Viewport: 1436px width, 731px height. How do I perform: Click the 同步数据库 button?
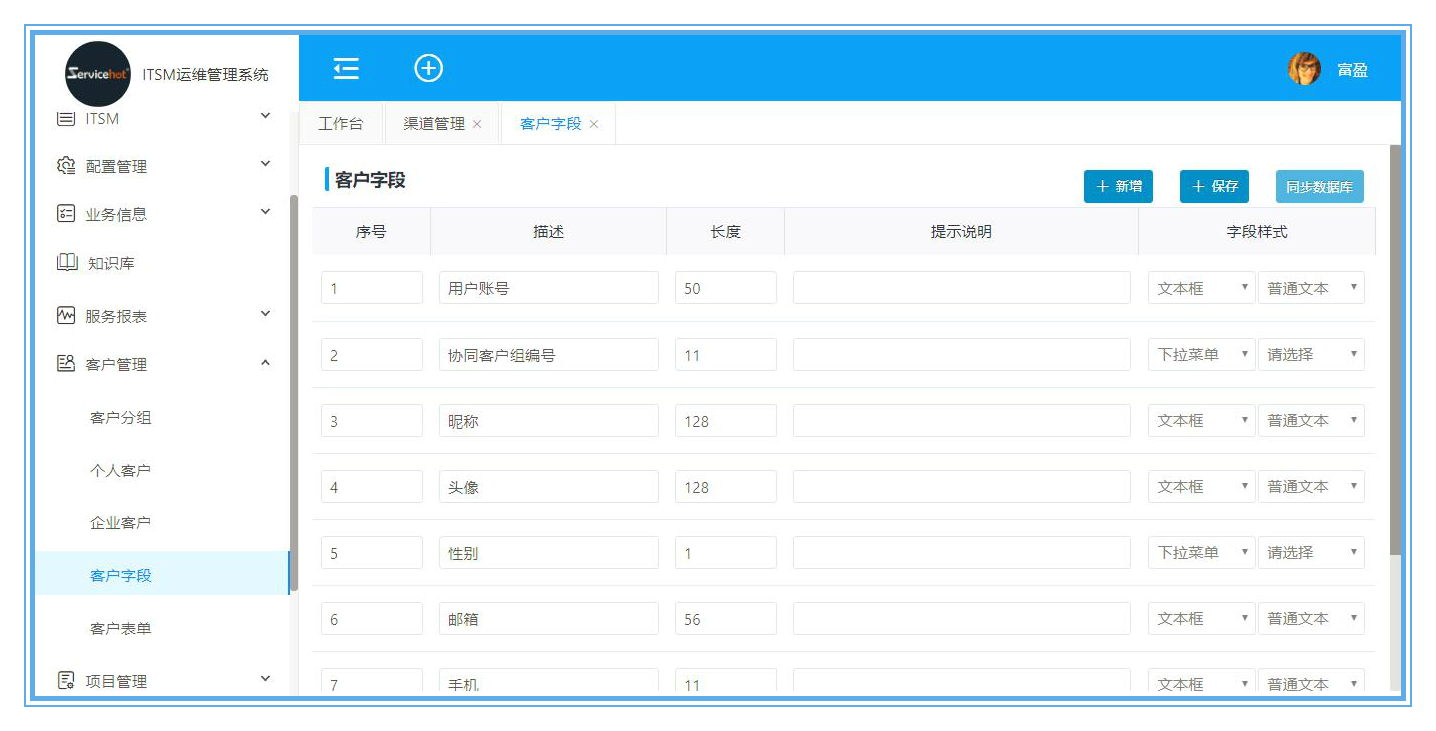pyautogui.click(x=1319, y=186)
